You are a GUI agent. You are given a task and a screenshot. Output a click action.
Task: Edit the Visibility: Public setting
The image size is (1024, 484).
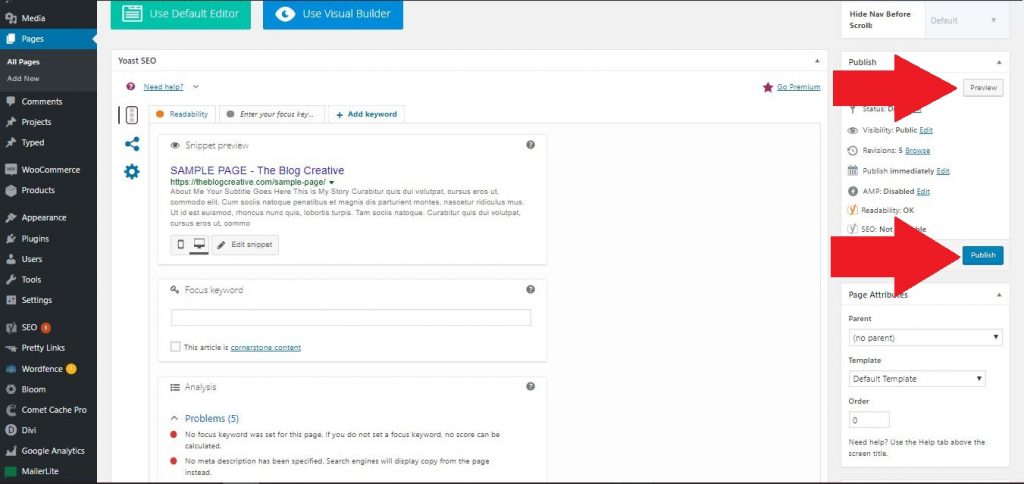926,130
